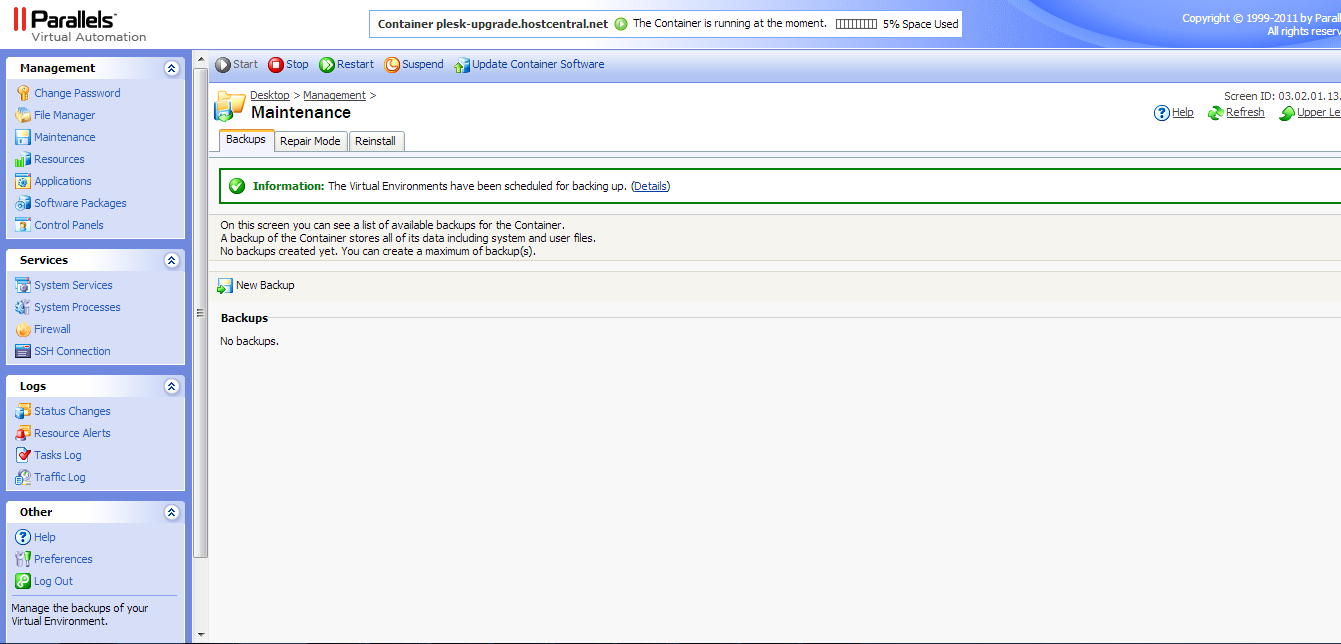
Task: Click the Change Password key icon
Action: point(23,93)
